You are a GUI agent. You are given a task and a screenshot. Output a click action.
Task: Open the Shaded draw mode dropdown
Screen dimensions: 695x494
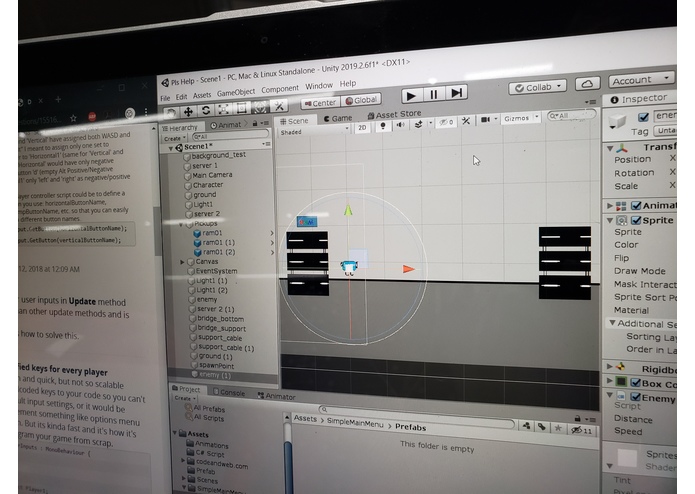tap(314, 131)
